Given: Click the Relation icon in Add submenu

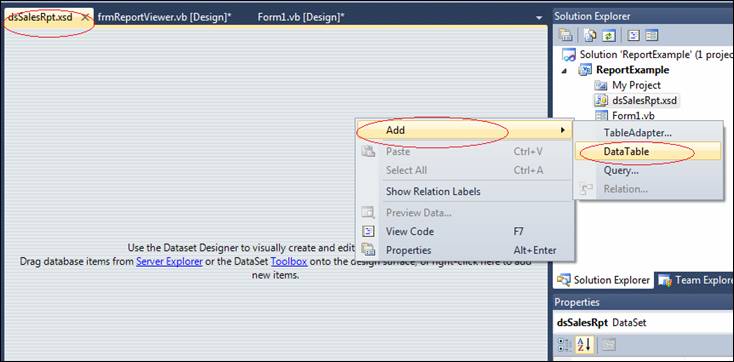Looking at the screenshot, I should pos(587,189).
